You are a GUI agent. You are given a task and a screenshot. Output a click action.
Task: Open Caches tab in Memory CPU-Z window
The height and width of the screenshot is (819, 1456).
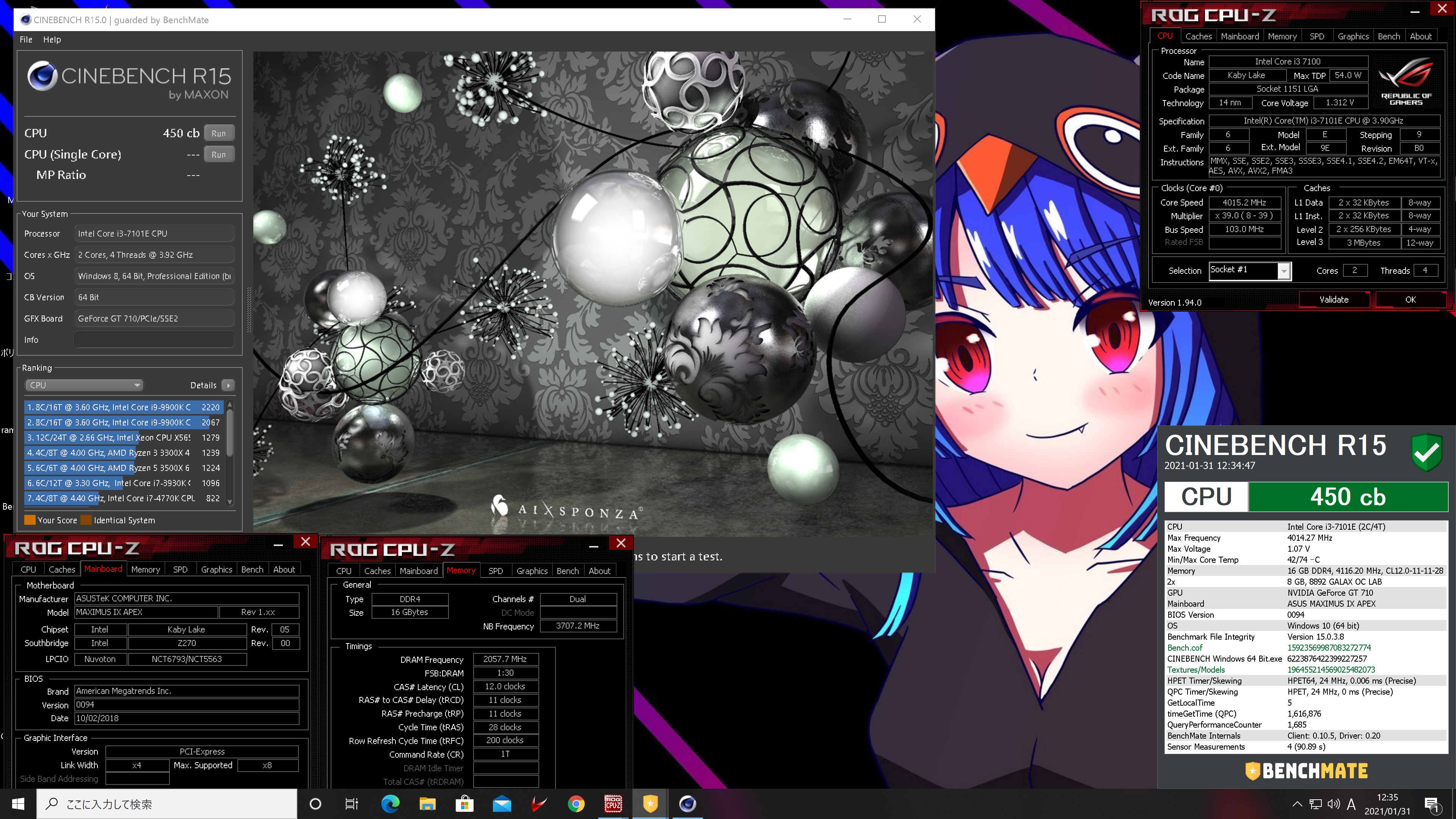click(377, 571)
